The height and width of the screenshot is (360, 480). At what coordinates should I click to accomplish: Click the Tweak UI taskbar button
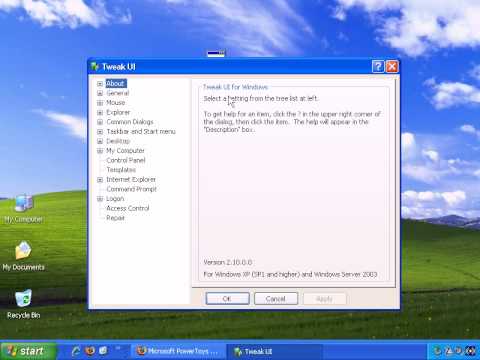point(274,351)
